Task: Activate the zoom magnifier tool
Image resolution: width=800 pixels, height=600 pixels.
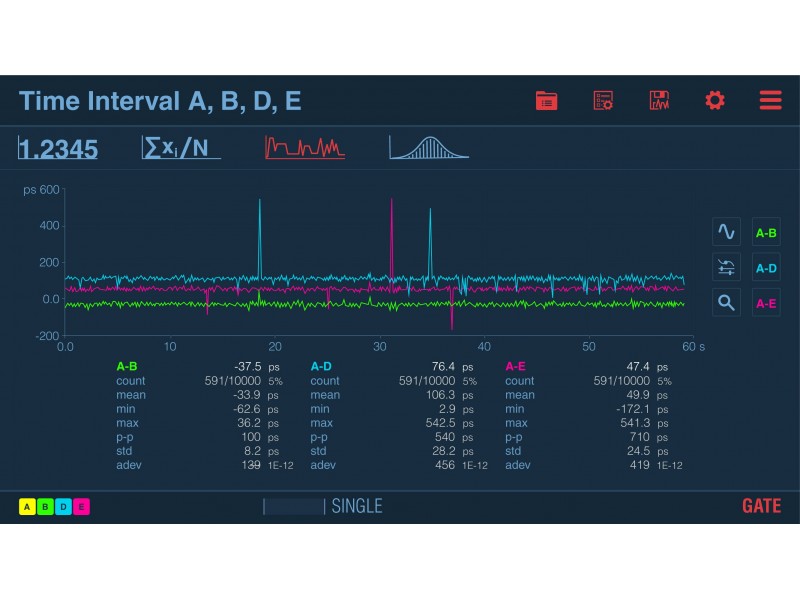Action: [726, 302]
